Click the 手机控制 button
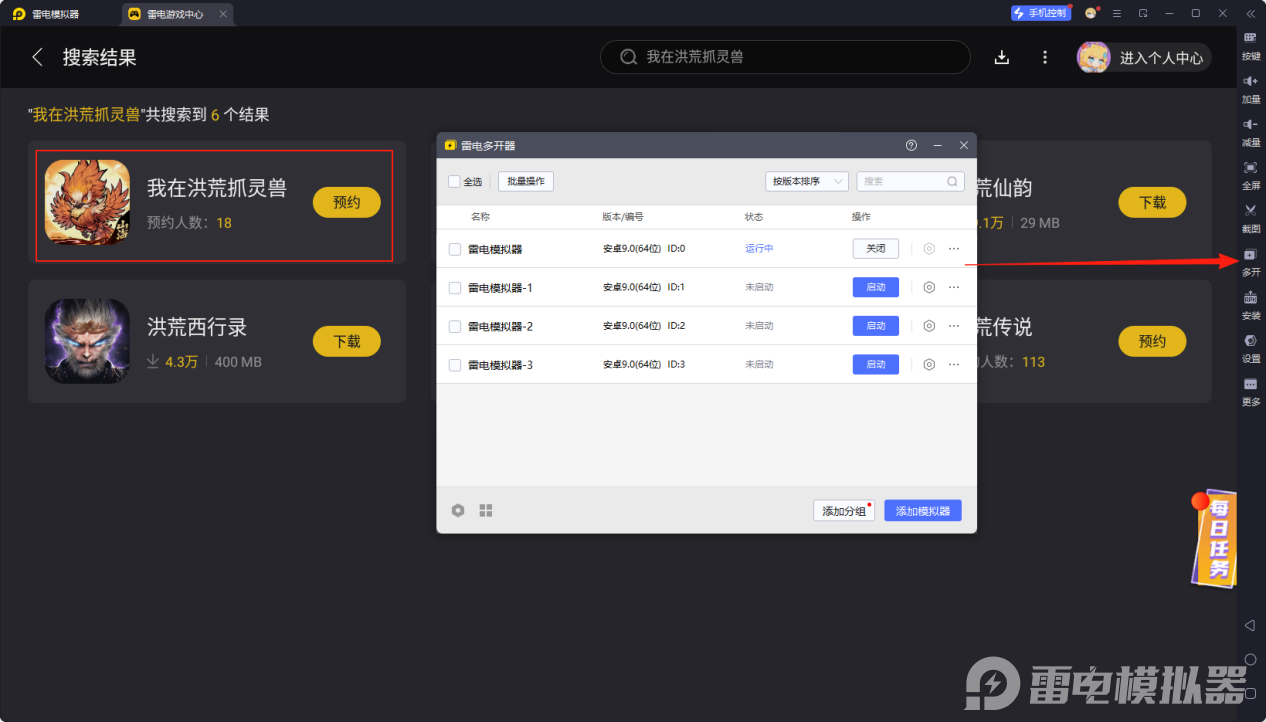Viewport: 1266px width, 722px height. 1040,13
